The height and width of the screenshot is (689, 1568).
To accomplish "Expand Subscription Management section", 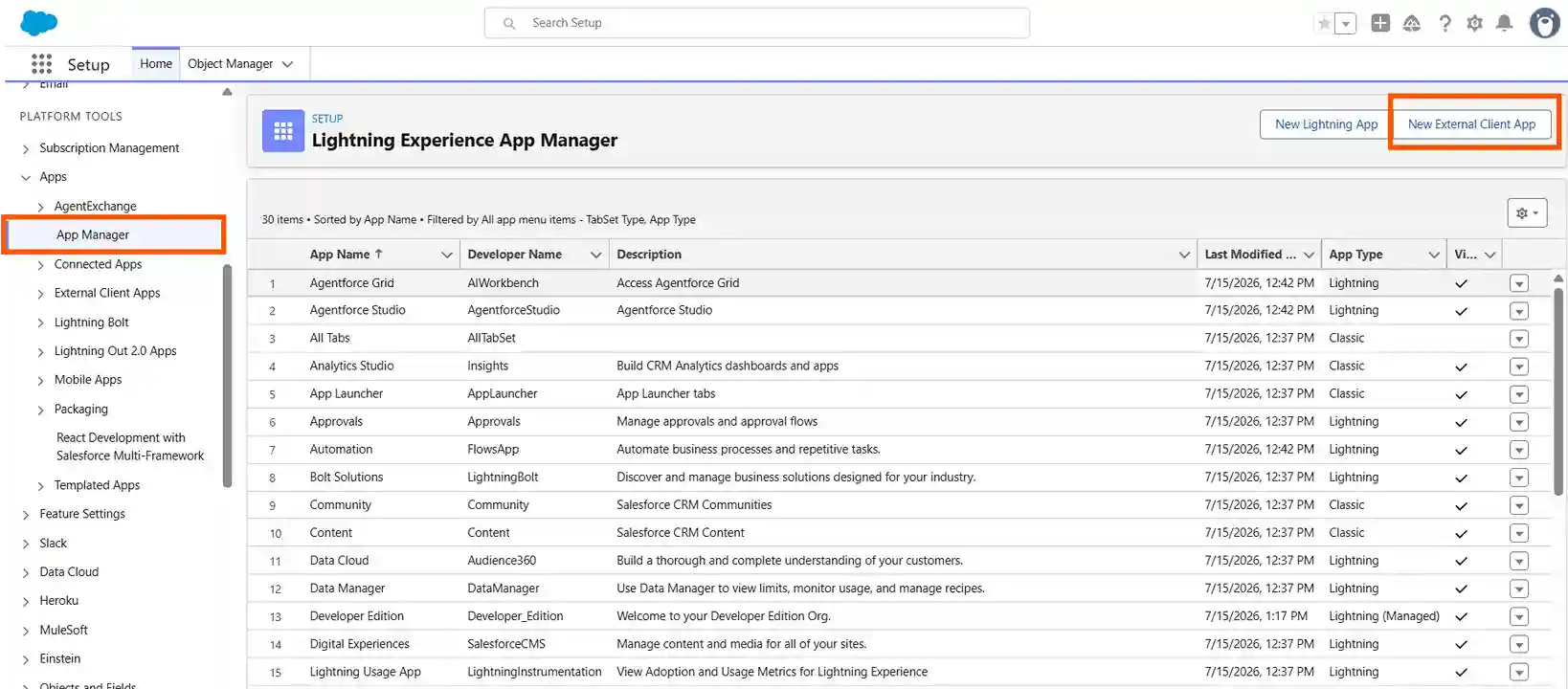I will pyautogui.click(x=26, y=148).
